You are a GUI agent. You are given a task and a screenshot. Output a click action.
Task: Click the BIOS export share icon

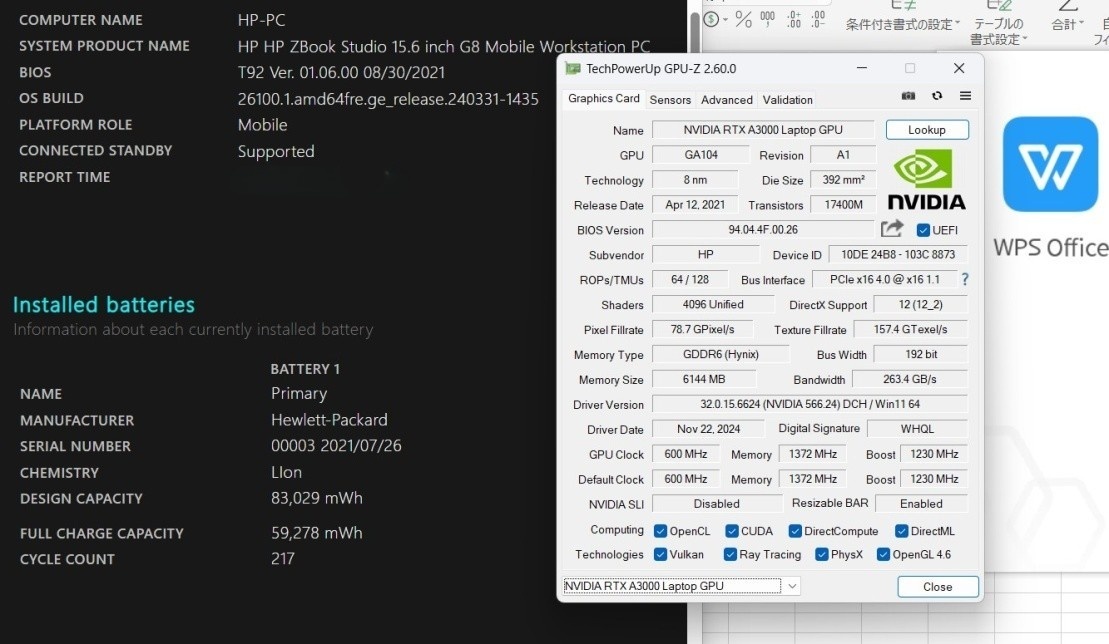click(892, 229)
